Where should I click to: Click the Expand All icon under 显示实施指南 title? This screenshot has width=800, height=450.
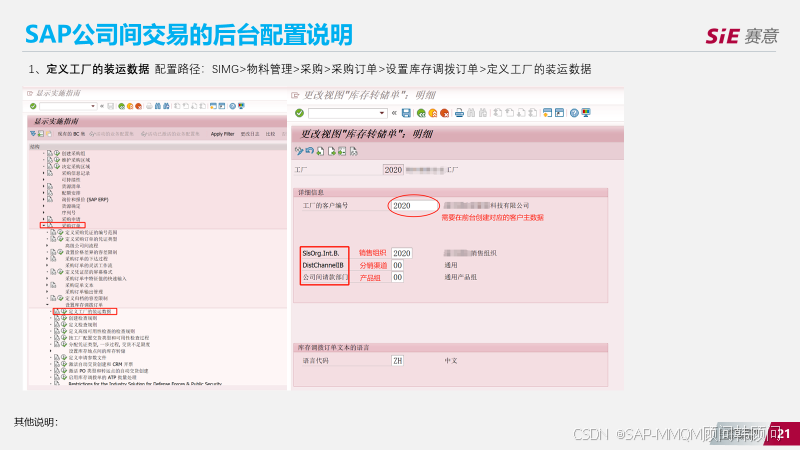coord(33,134)
